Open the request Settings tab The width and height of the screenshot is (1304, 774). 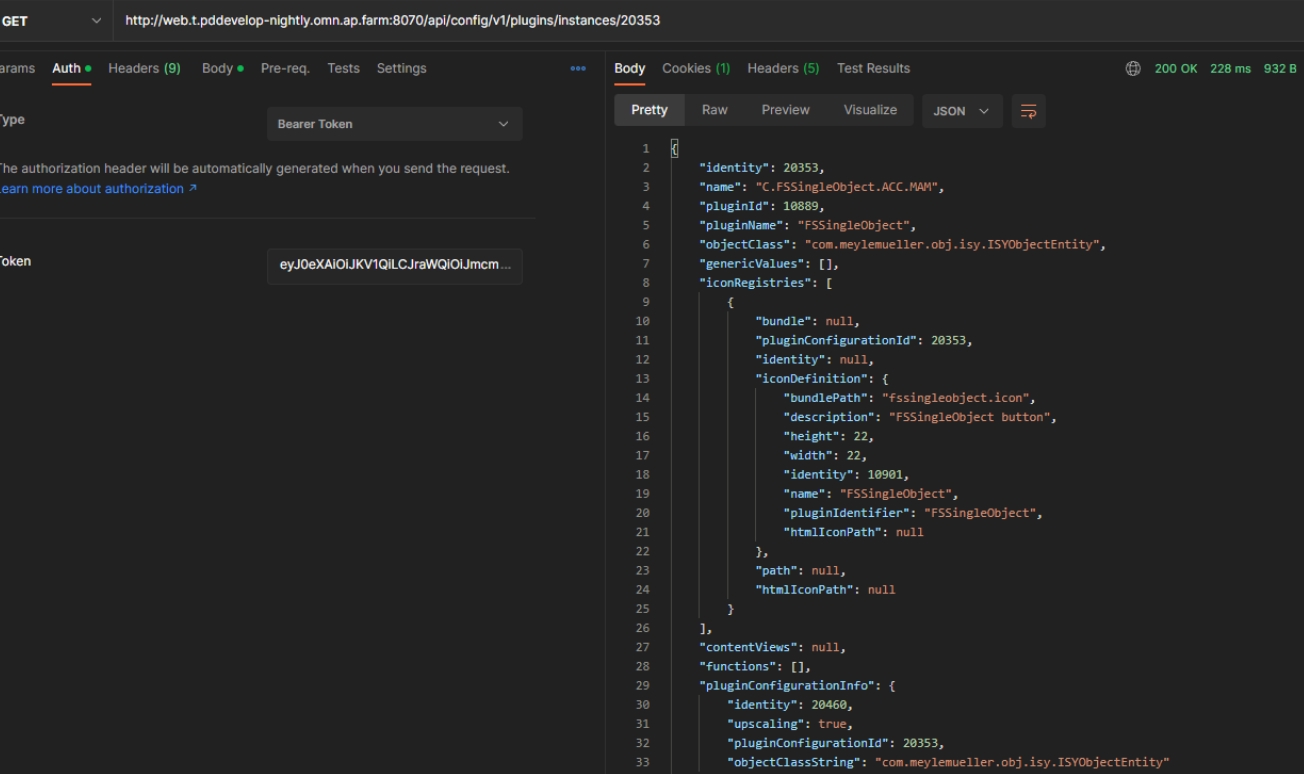click(401, 69)
